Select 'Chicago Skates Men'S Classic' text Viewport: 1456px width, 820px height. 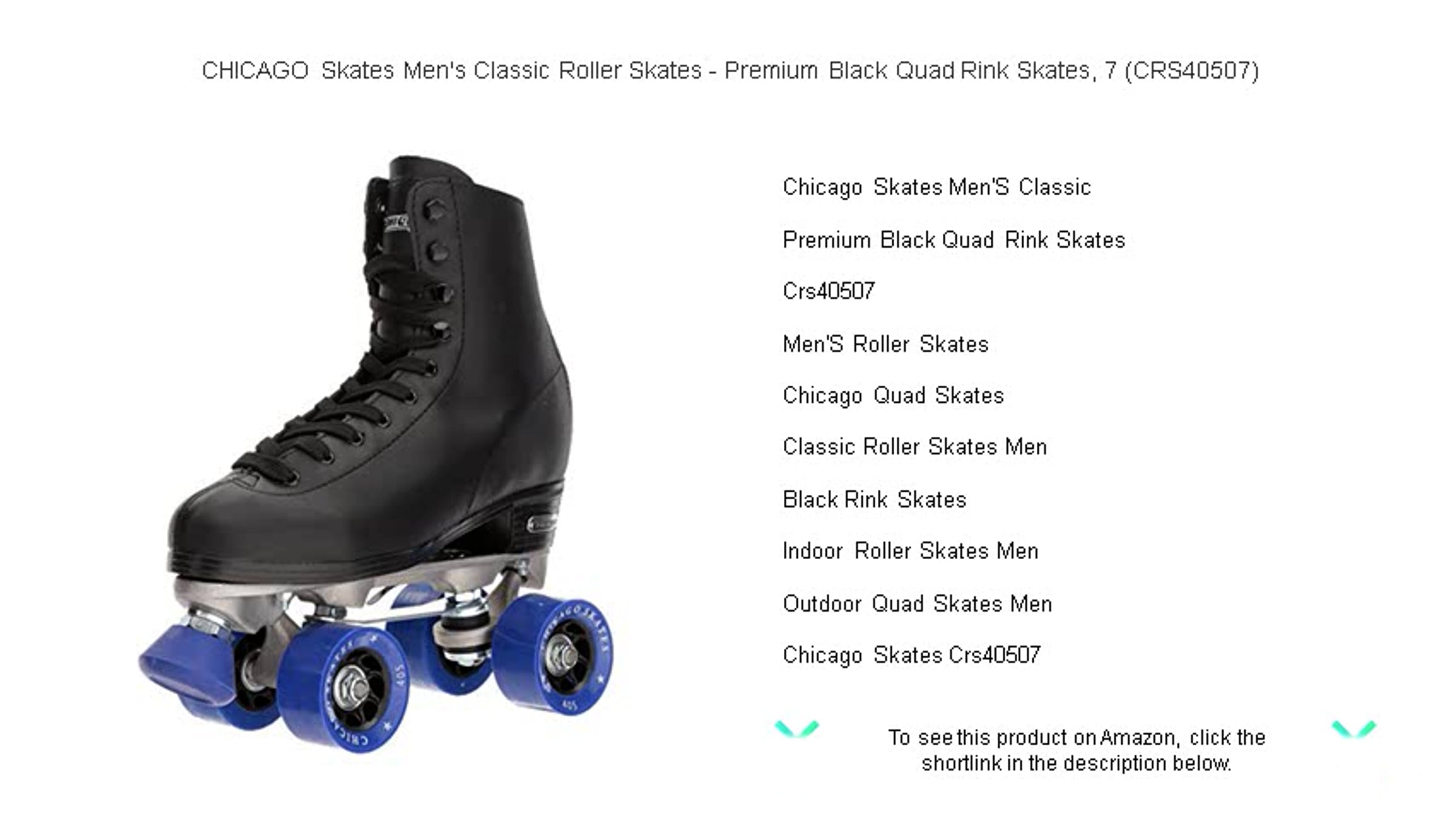click(x=937, y=187)
